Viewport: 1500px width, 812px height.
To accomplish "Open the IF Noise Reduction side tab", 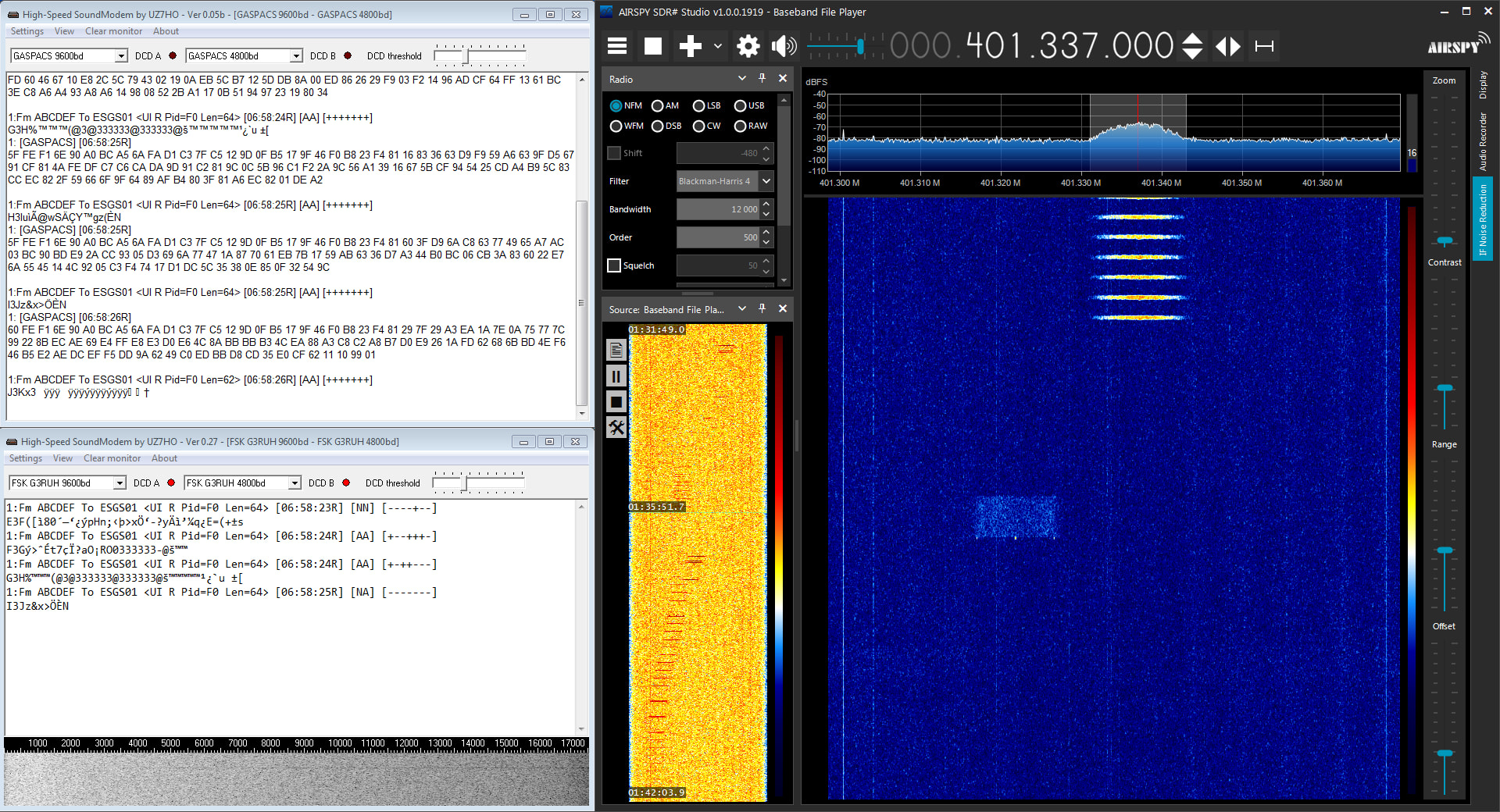I will coord(1483,219).
